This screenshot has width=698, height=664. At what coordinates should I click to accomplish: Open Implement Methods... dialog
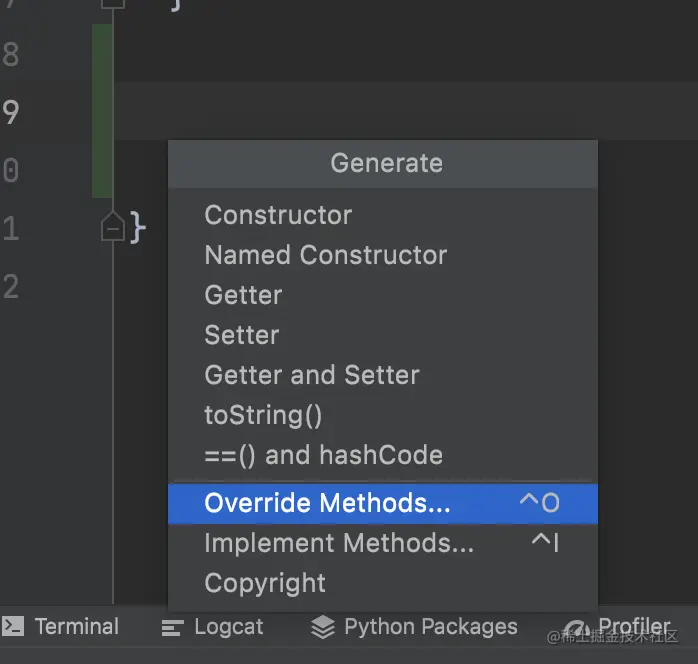[383, 543]
